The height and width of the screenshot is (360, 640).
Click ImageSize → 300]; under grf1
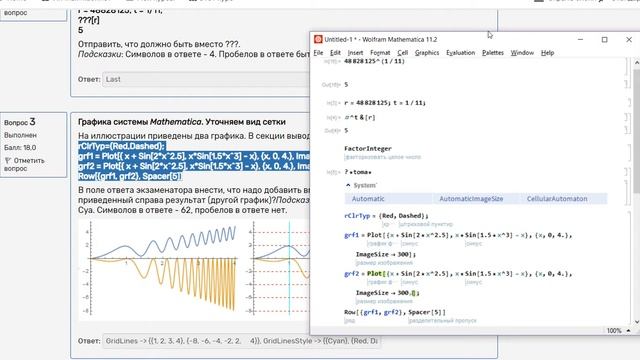tap(386, 254)
